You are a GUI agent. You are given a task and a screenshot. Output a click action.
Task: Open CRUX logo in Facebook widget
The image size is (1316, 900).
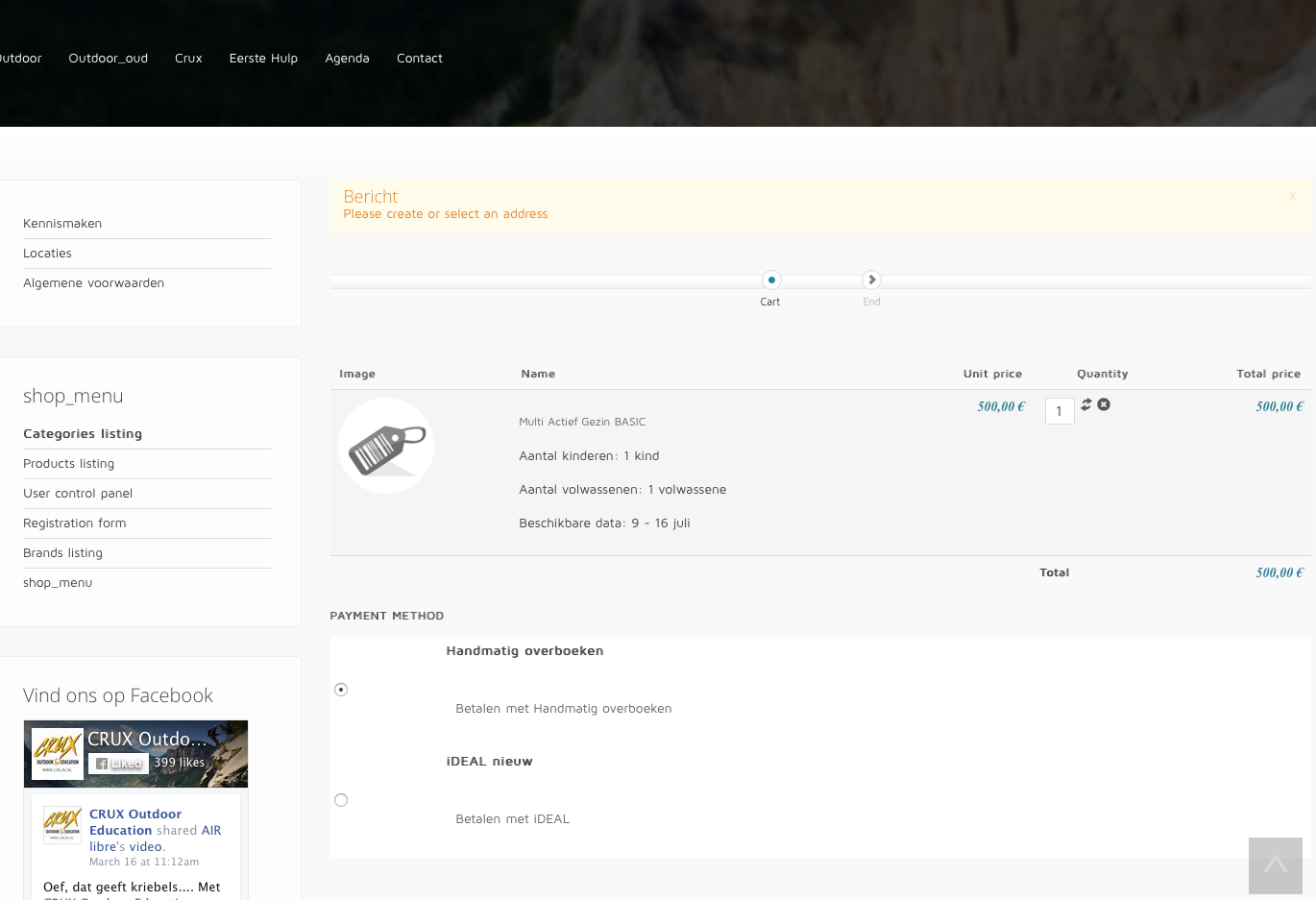58,753
